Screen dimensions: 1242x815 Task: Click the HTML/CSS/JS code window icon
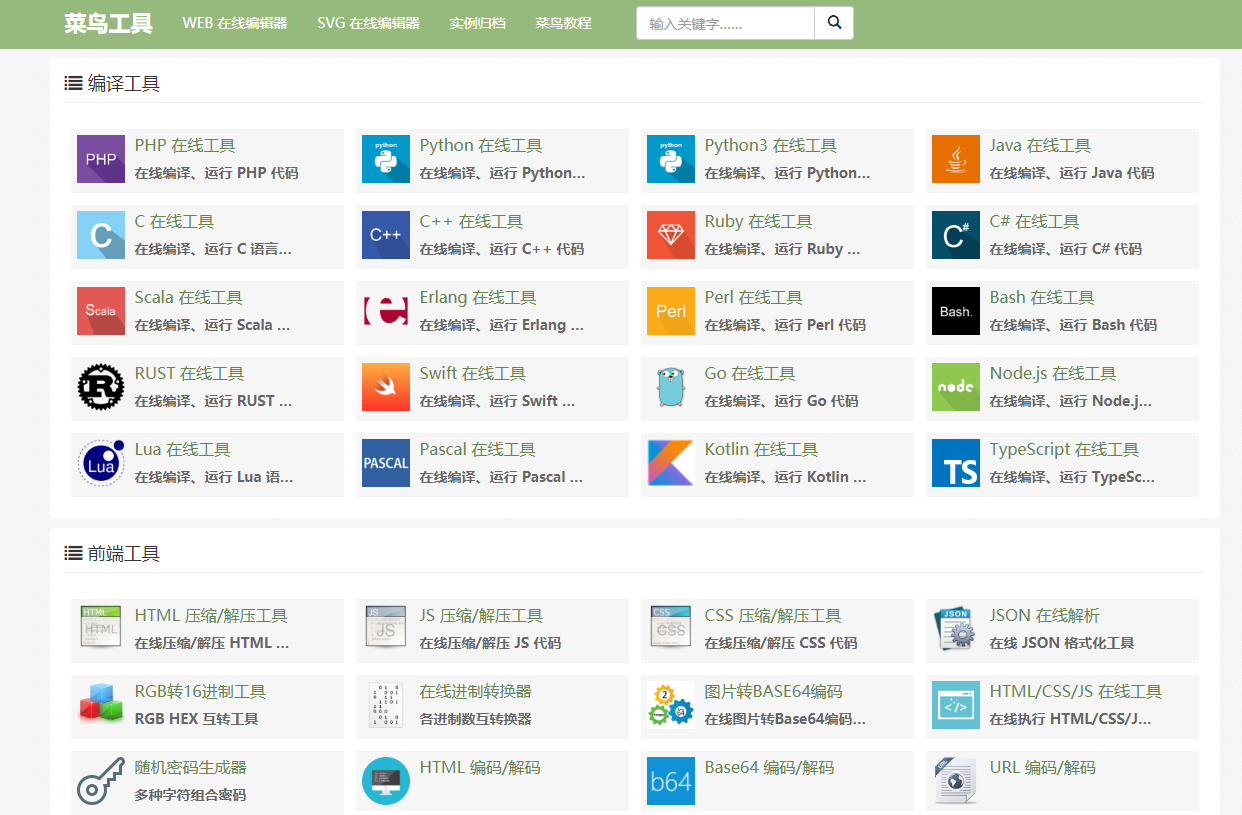(x=956, y=705)
